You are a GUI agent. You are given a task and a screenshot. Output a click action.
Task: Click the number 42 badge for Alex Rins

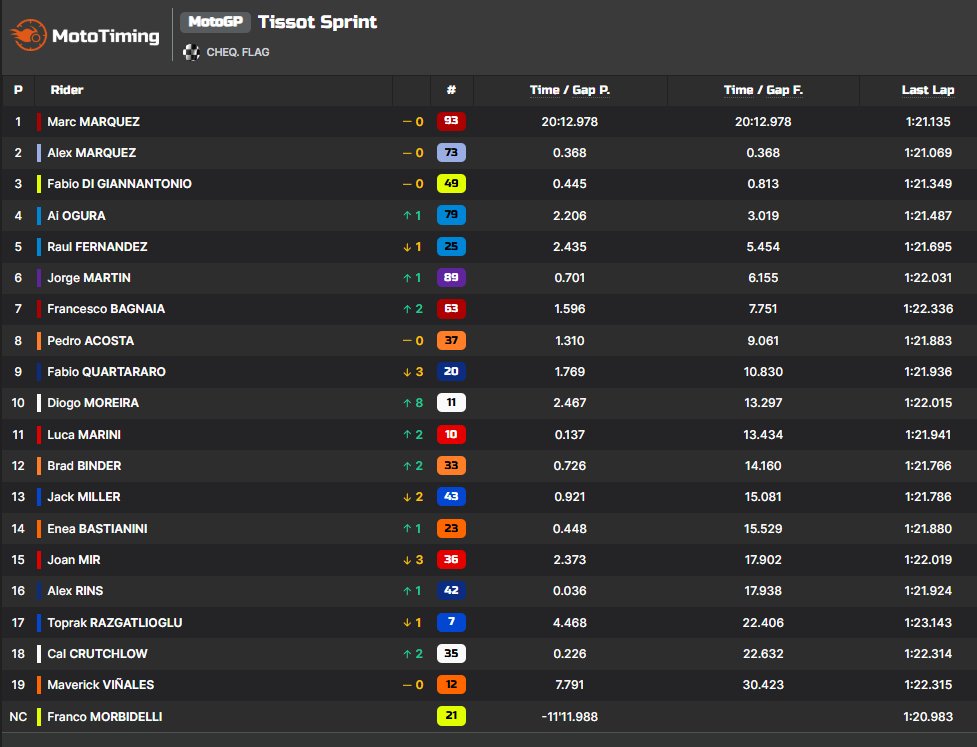coord(451,591)
